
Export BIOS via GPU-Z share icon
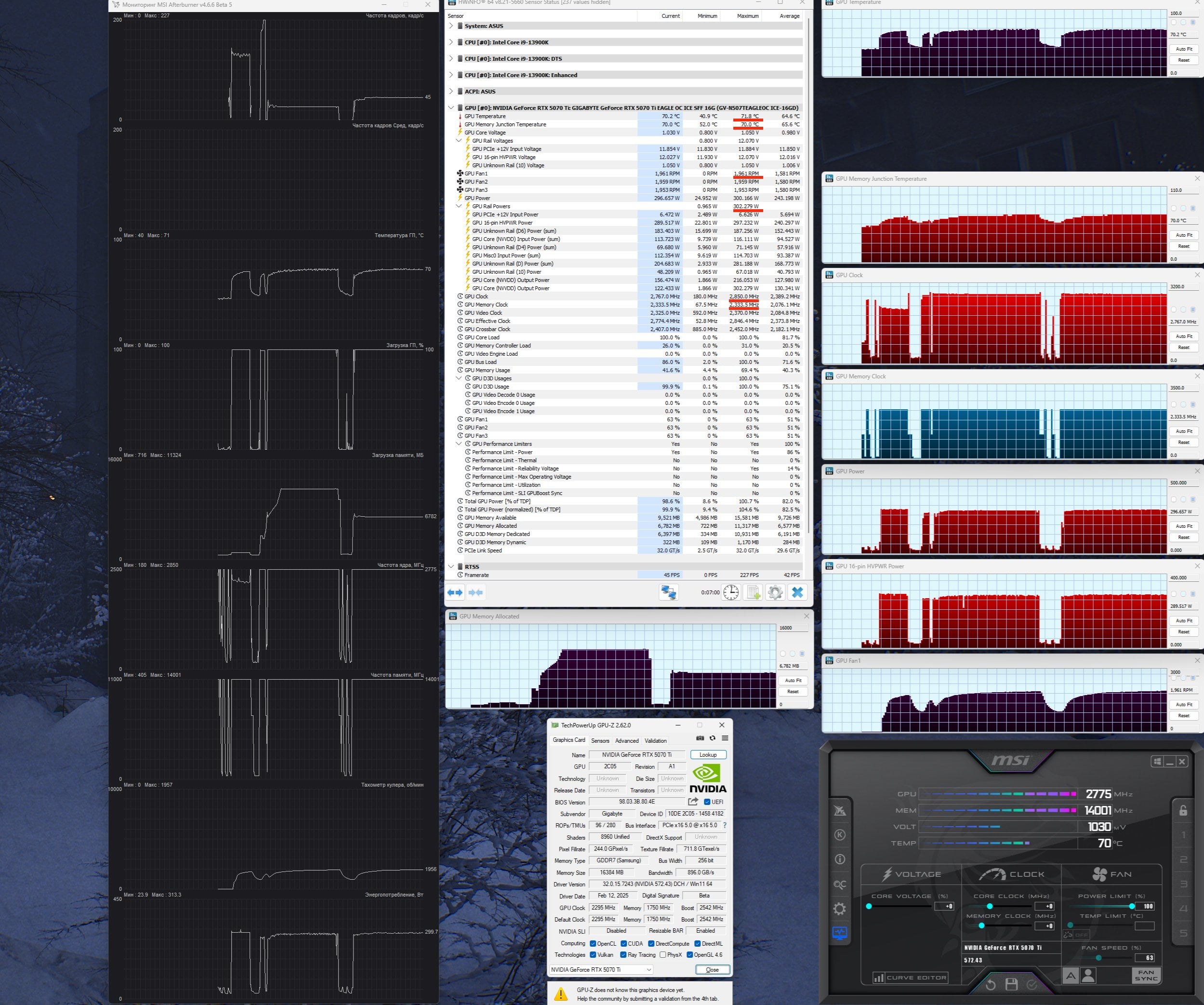pyautogui.click(x=693, y=802)
